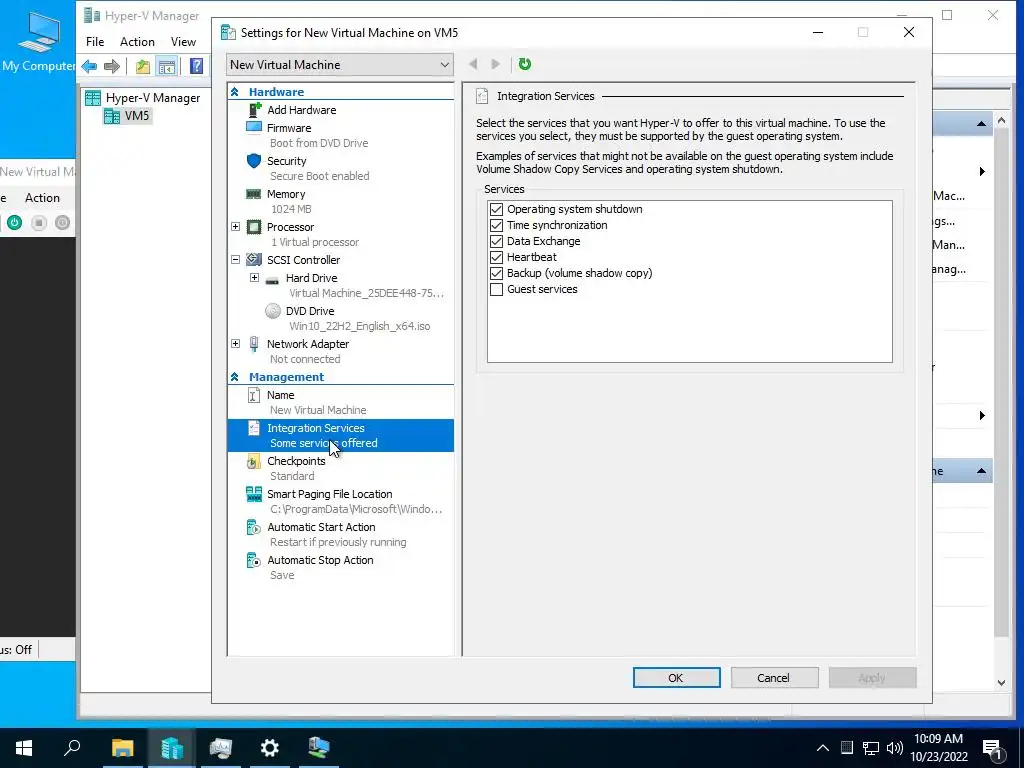
Task: Click the Add Hardware icon
Action: coord(254,110)
